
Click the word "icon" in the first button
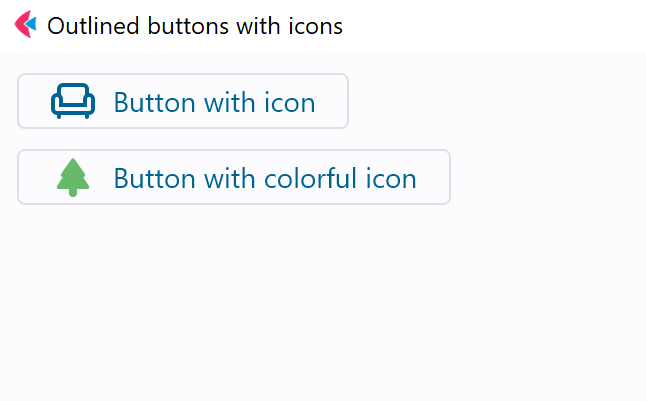coord(290,102)
